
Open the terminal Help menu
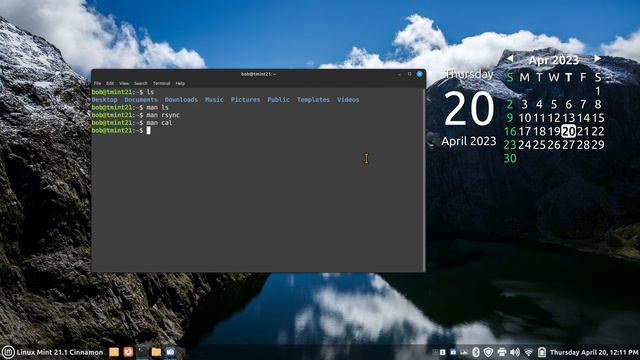[180, 83]
